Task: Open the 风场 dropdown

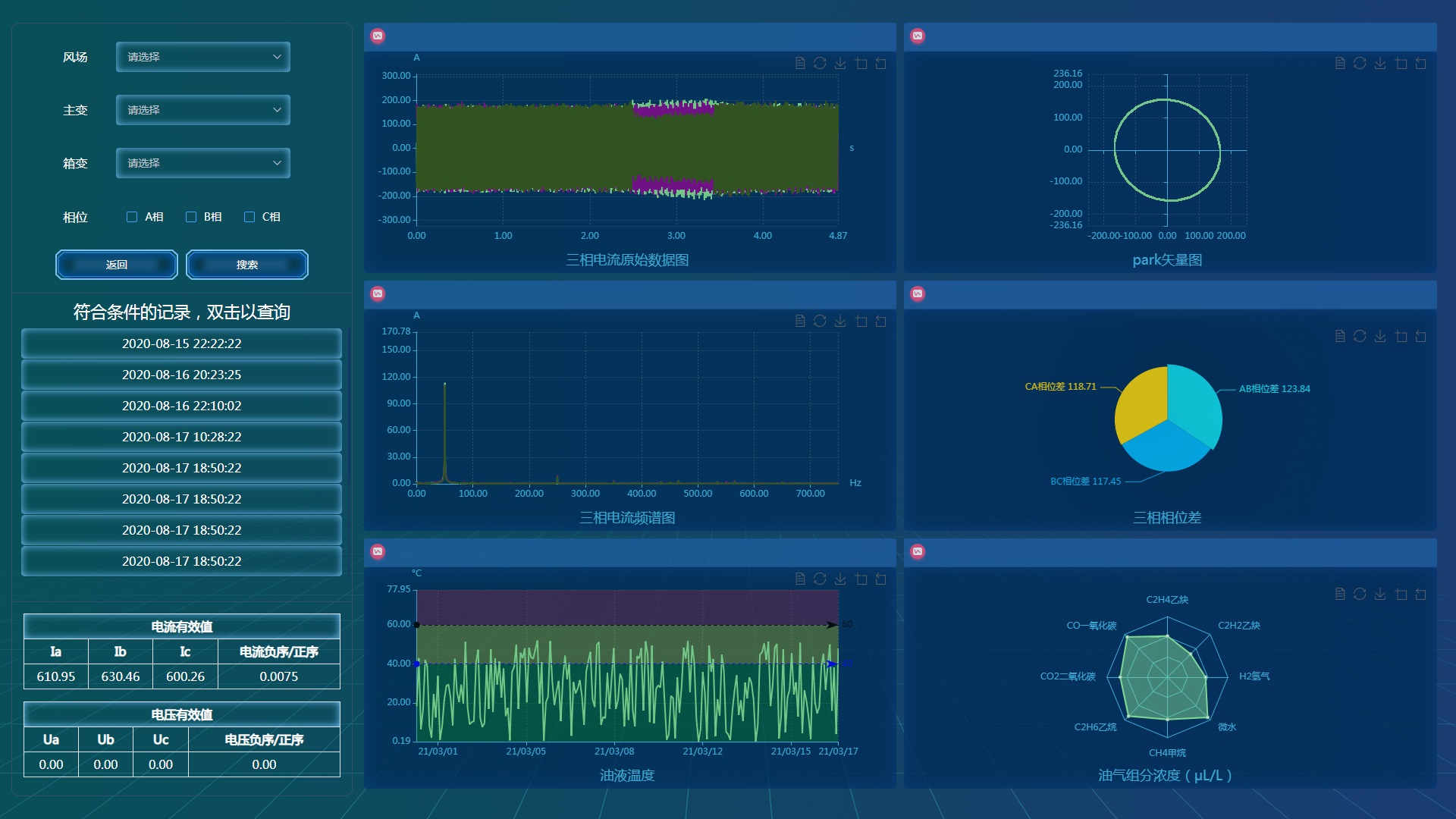Action: (203, 57)
